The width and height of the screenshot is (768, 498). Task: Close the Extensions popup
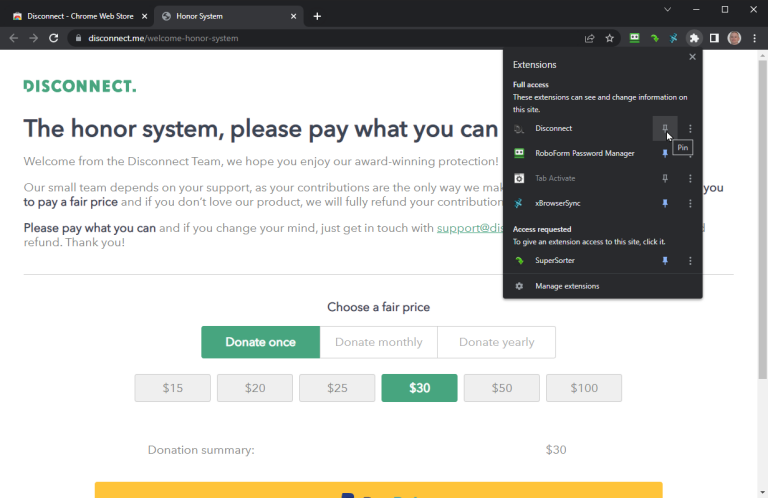[692, 57]
